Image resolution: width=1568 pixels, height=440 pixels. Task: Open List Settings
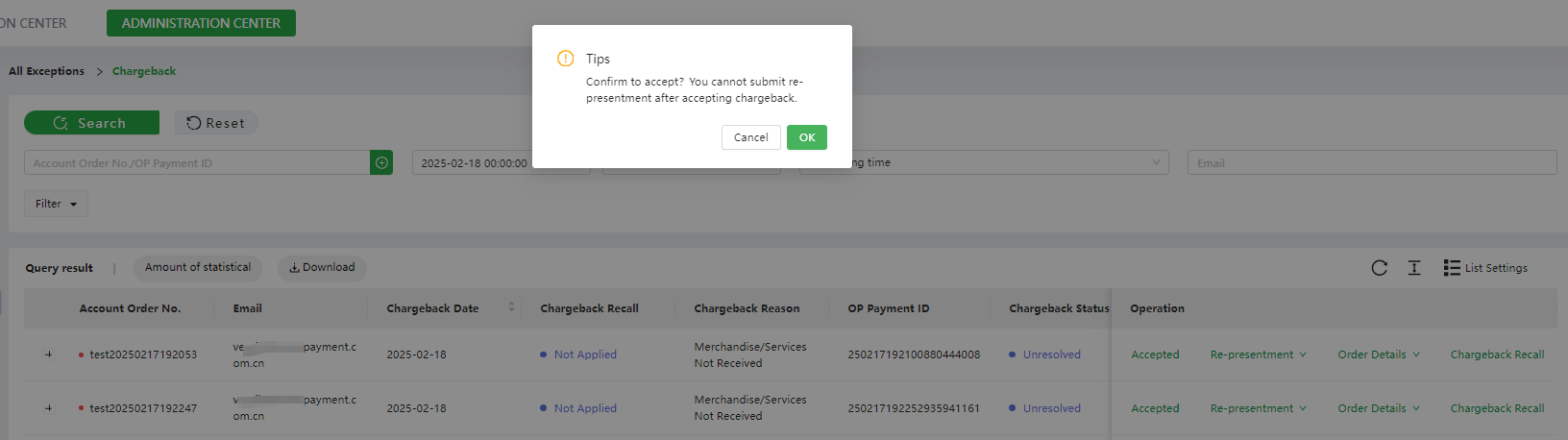pos(1485,268)
